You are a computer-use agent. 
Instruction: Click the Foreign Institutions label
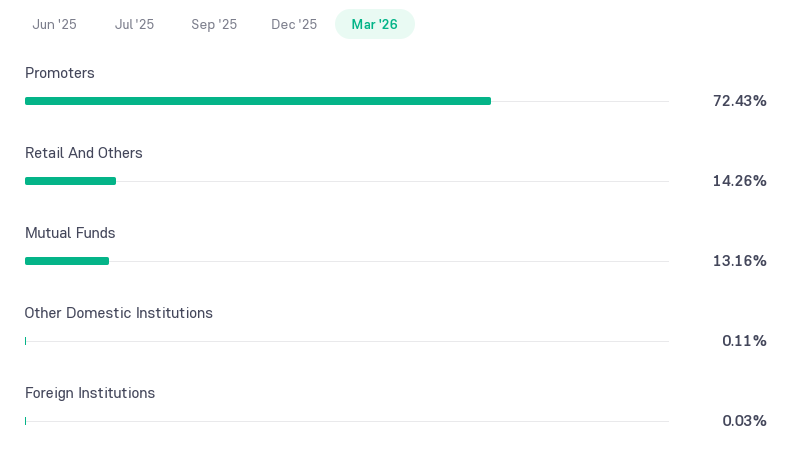pos(90,393)
